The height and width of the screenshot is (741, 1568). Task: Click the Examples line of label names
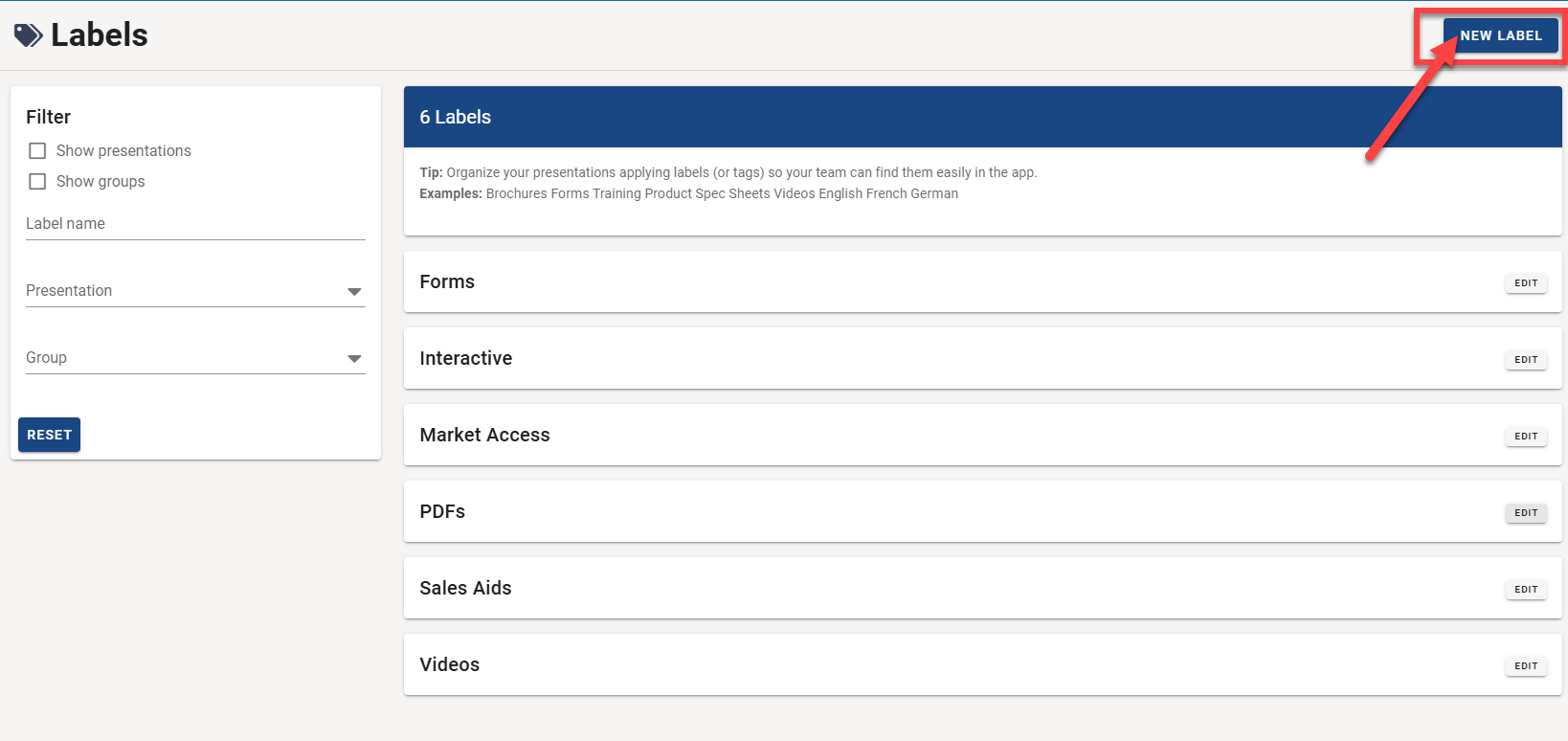pyautogui.click(x=688, y=193)
